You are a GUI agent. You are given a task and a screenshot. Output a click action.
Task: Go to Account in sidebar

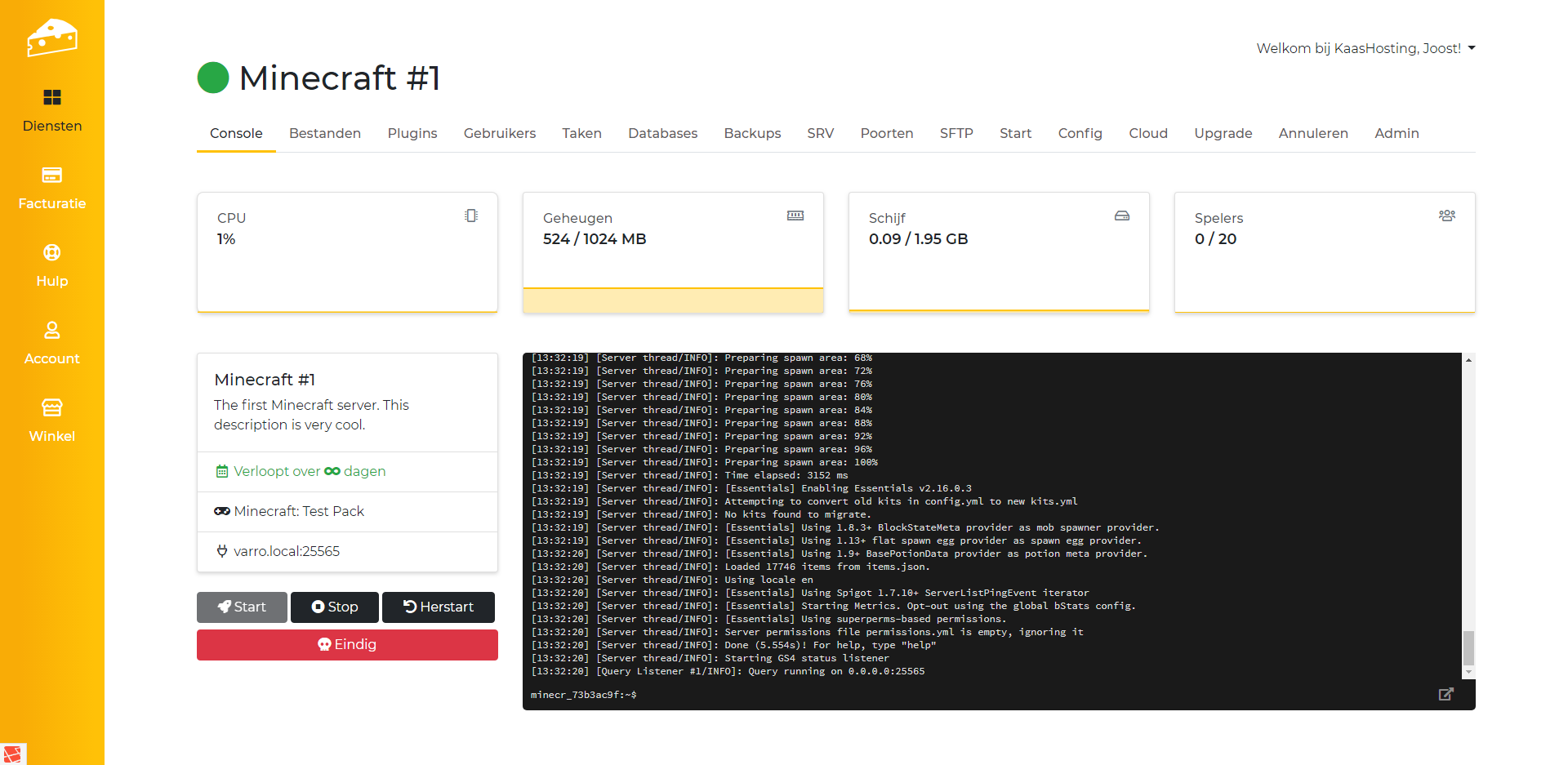pos(52,343)
